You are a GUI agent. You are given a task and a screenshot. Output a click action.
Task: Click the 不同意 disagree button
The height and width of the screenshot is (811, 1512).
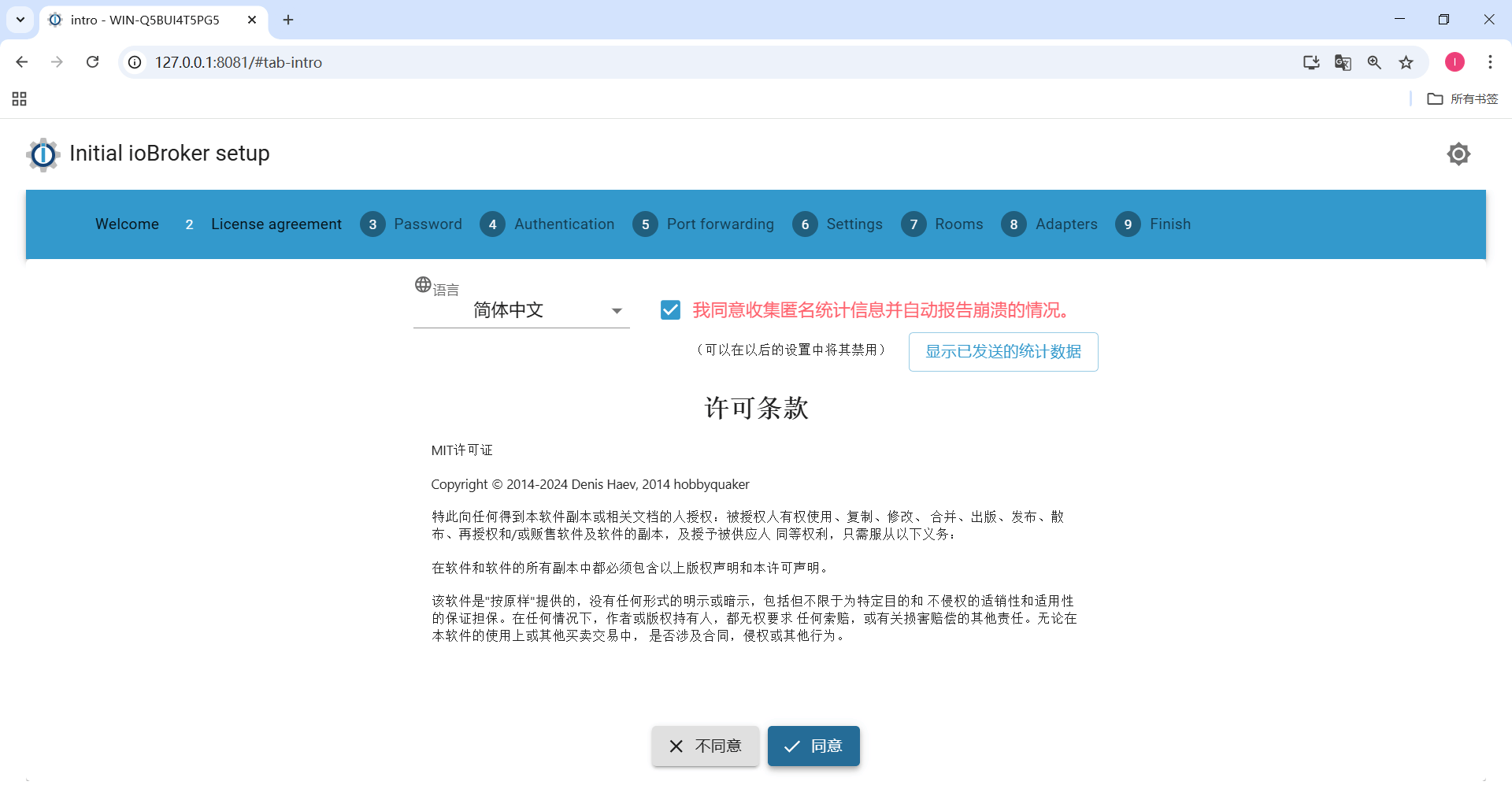705,746
